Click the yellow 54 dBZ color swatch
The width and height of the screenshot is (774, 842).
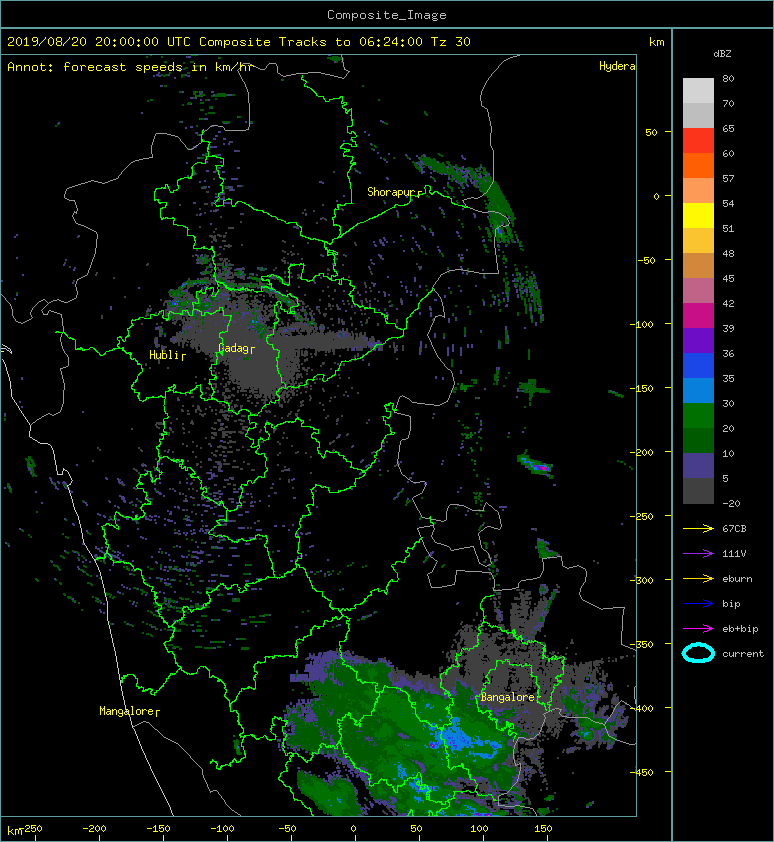[x=698, y=215]
